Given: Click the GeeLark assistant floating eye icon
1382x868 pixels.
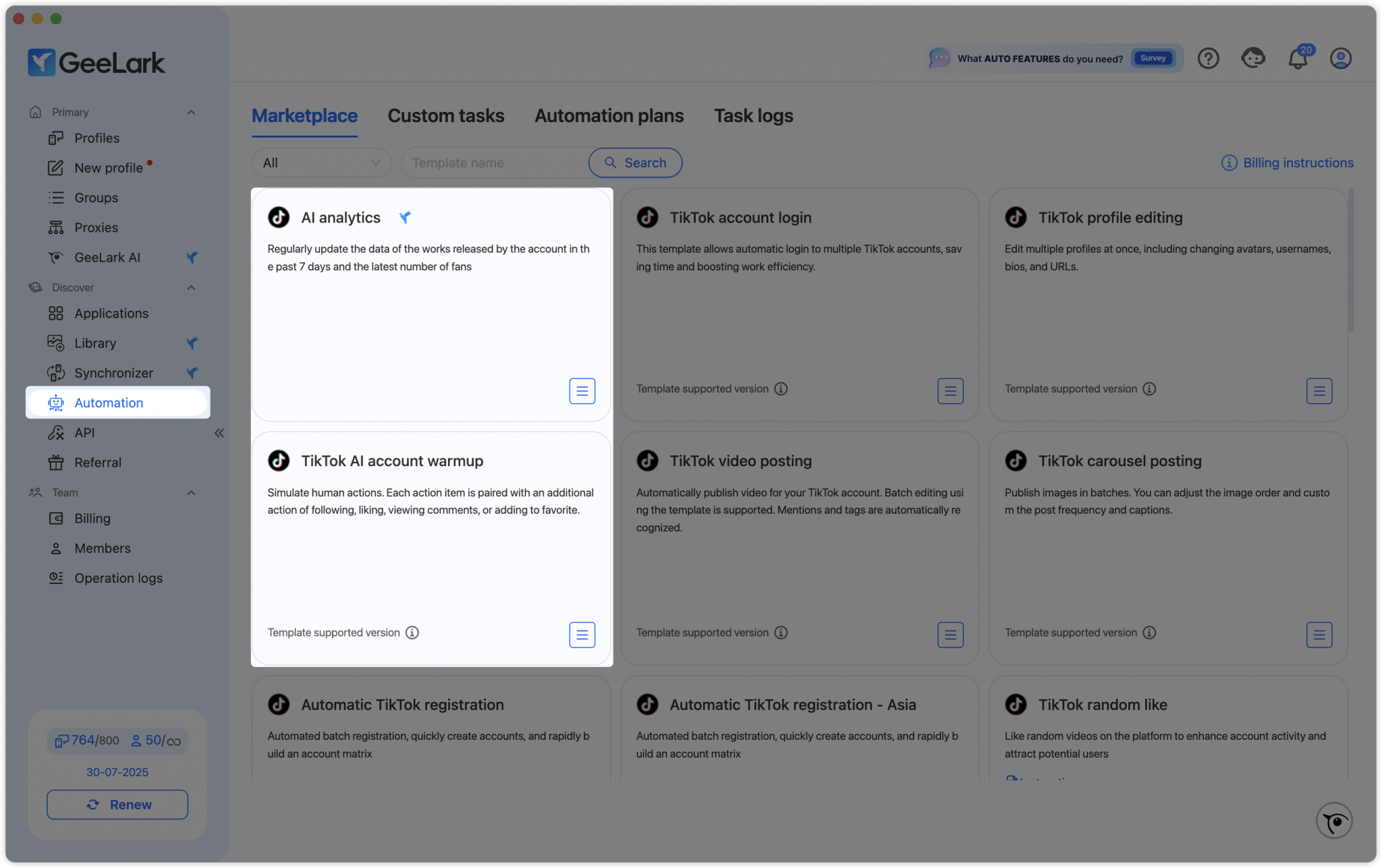Looking at the screenshot, I should point(1334,821).
